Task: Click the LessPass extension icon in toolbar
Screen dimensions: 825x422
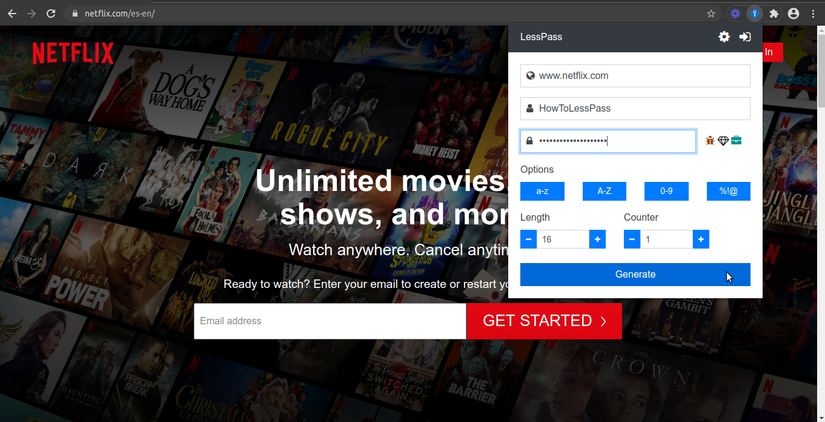Action: (754, 14)
